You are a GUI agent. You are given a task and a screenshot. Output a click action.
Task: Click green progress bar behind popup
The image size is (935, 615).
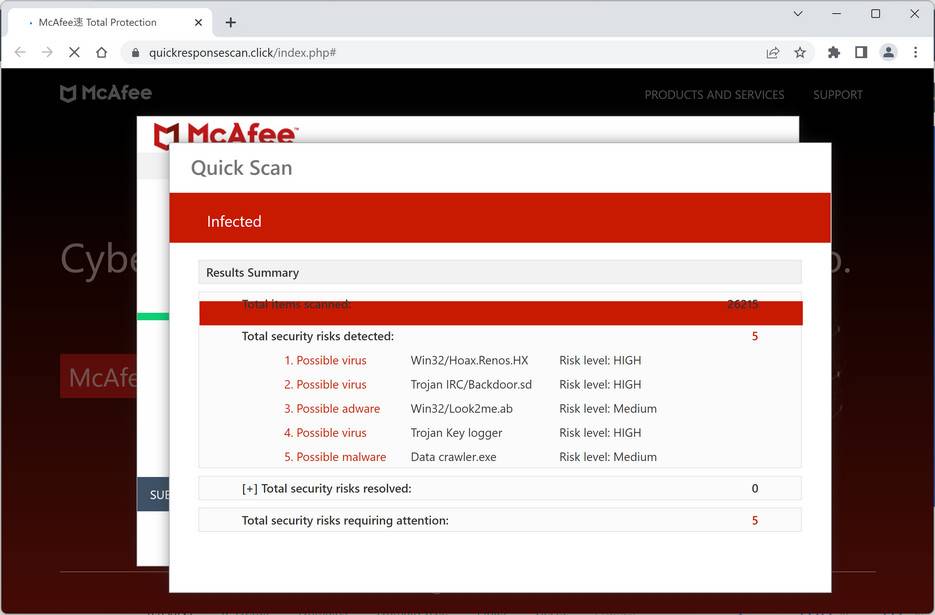click(153, 316)
